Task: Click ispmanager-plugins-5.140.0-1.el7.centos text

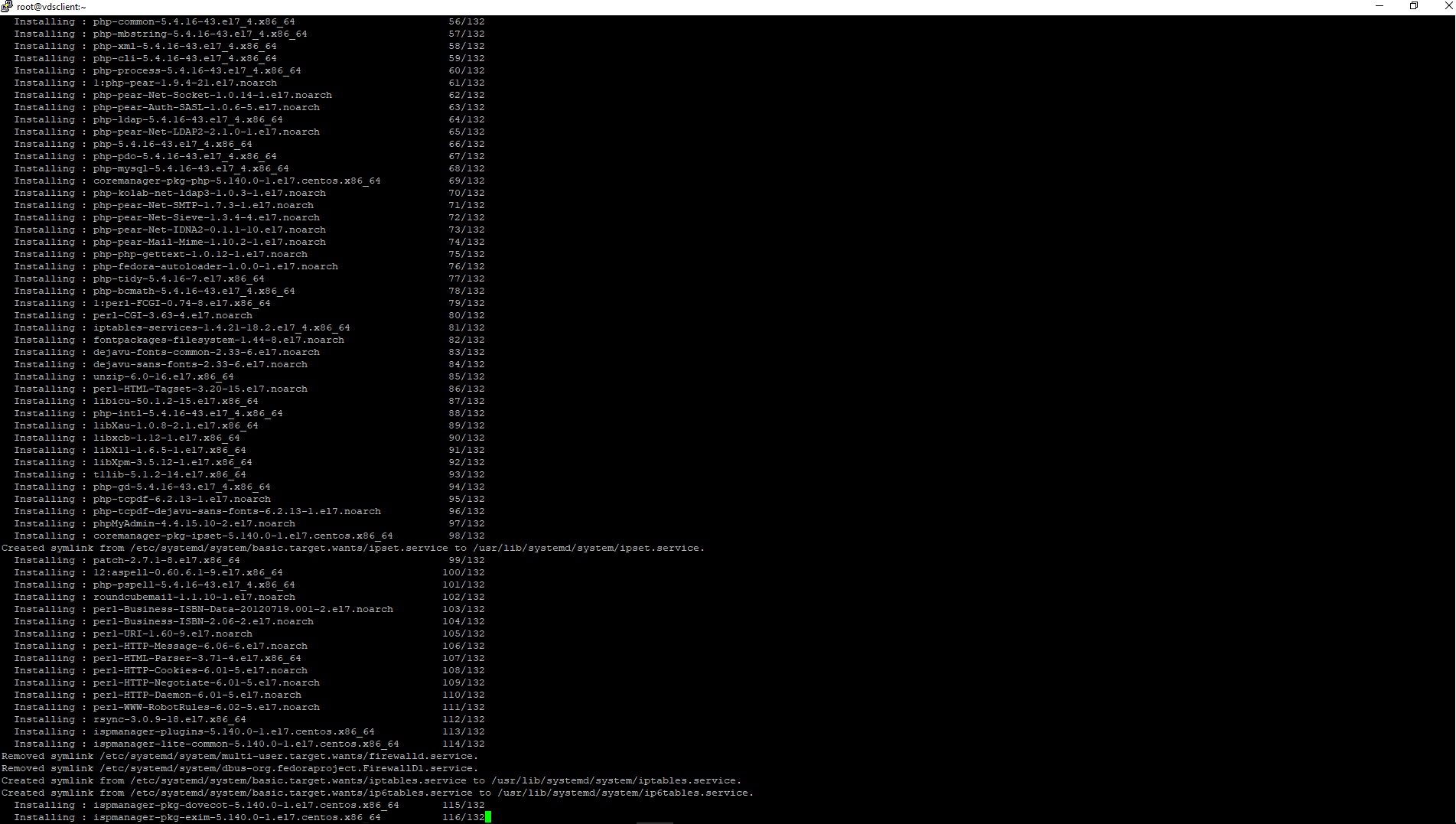Action: click(x=234, y=731)
